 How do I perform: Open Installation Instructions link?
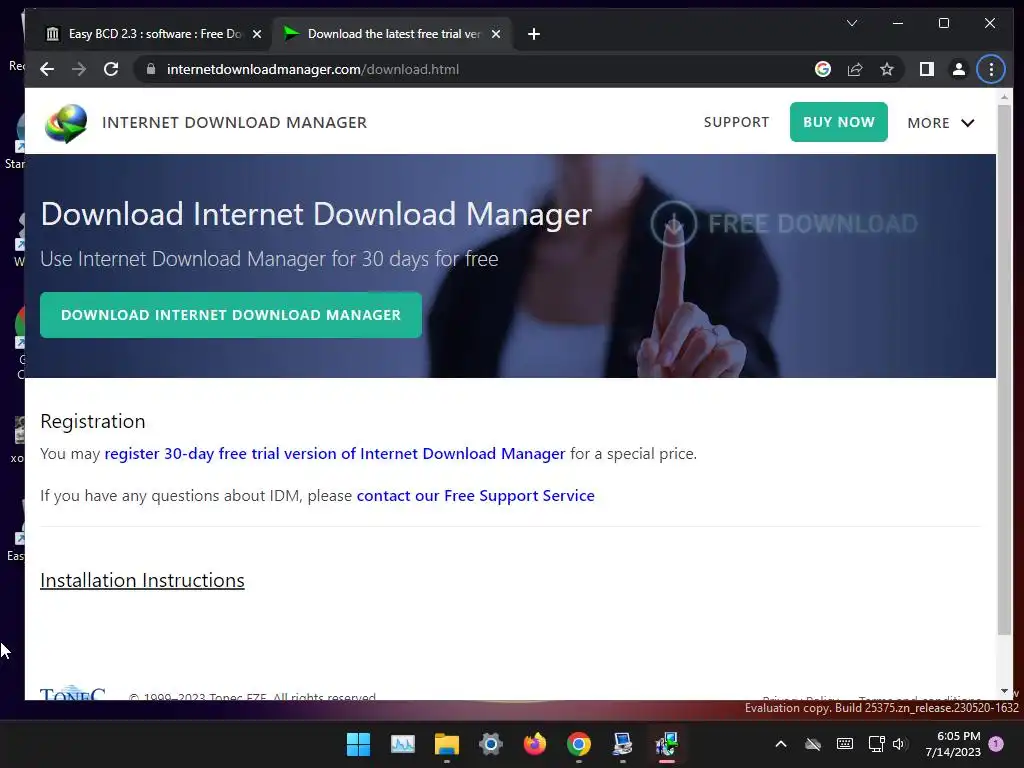(142, 581)
